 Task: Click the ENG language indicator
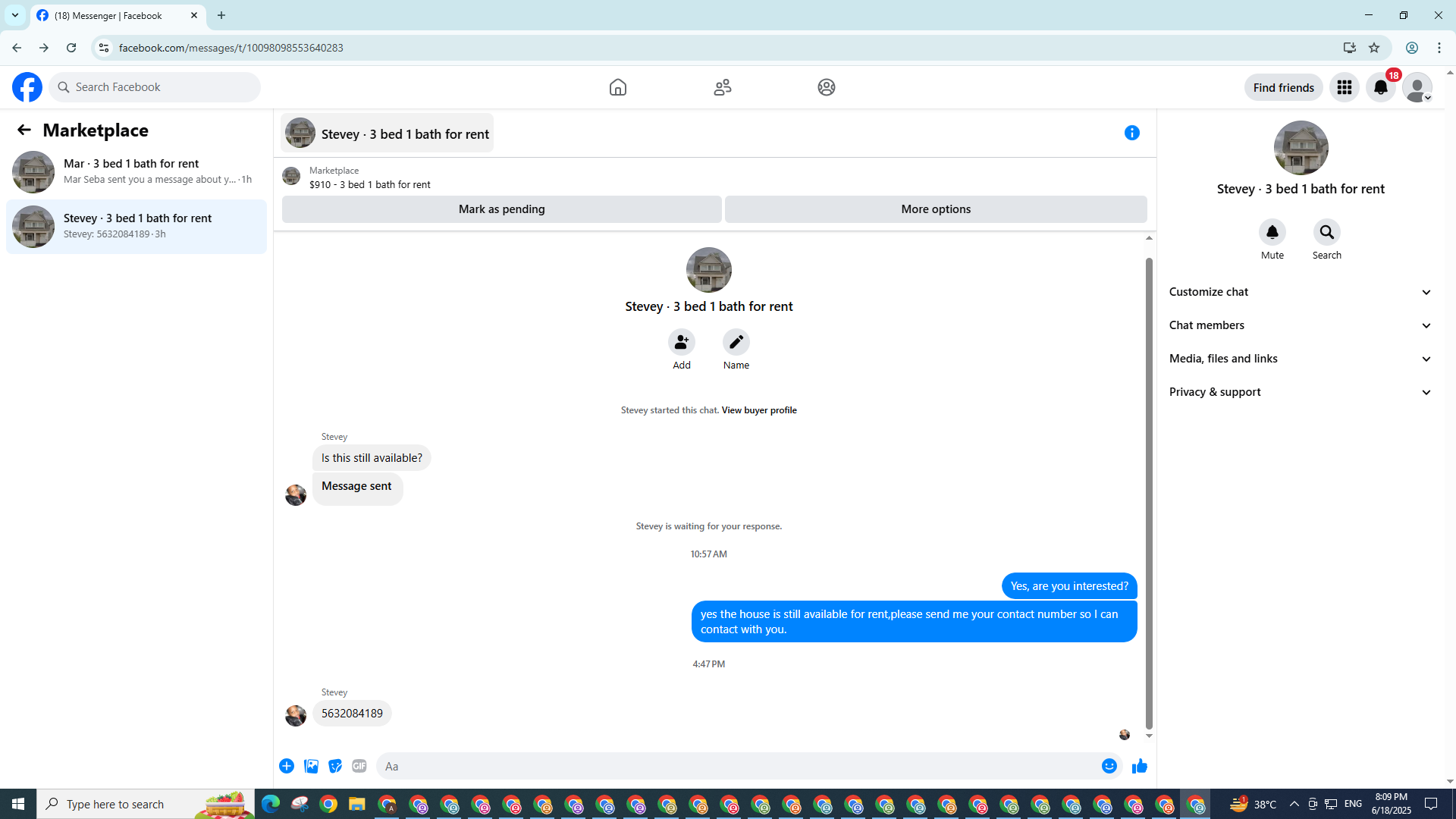point(1353,804)
